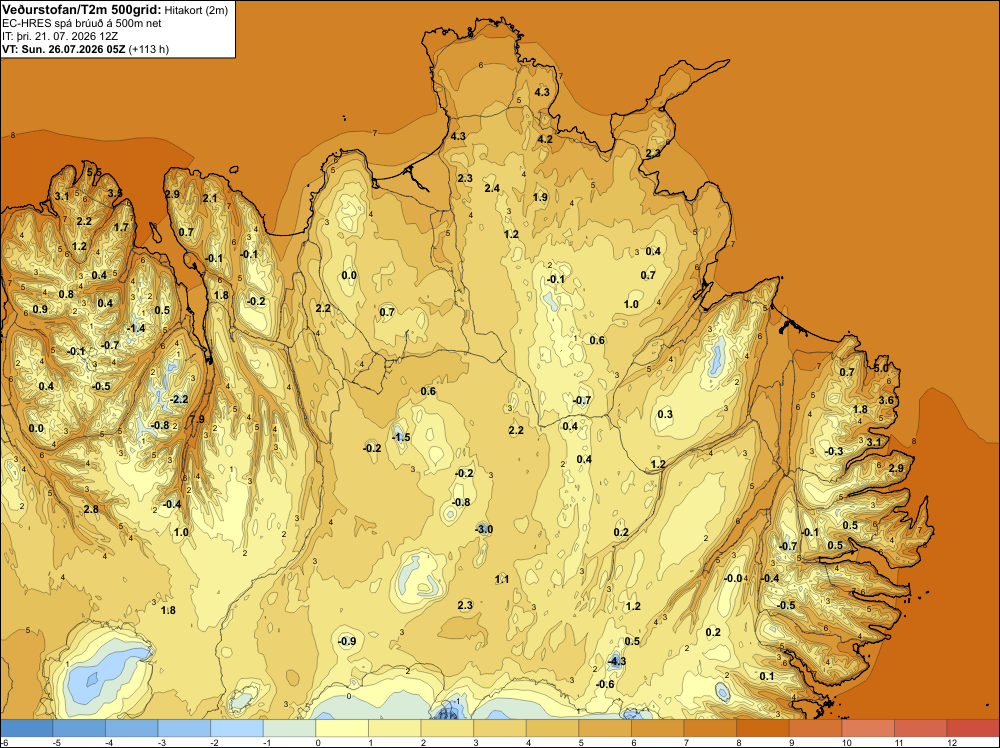Click the '1.7' temperature value on the map
This screenshot has height=748, width=1000.
tap(121, 227)
